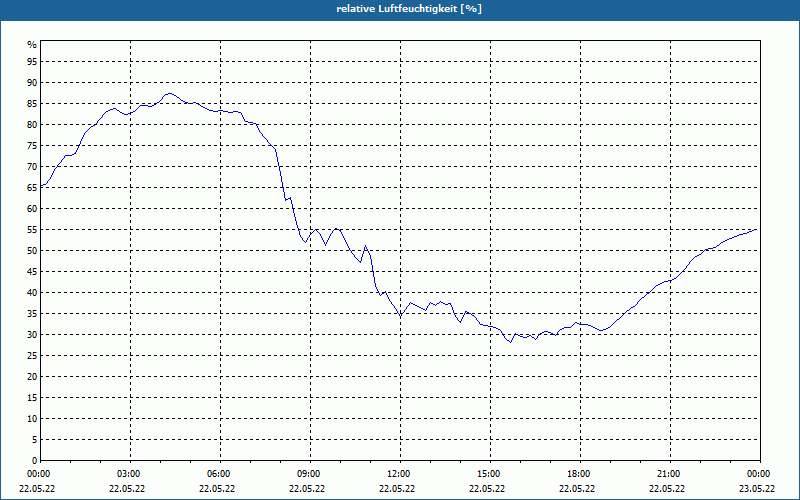
Task: Pick the "21:00" time tick
Action: [670, 474]
